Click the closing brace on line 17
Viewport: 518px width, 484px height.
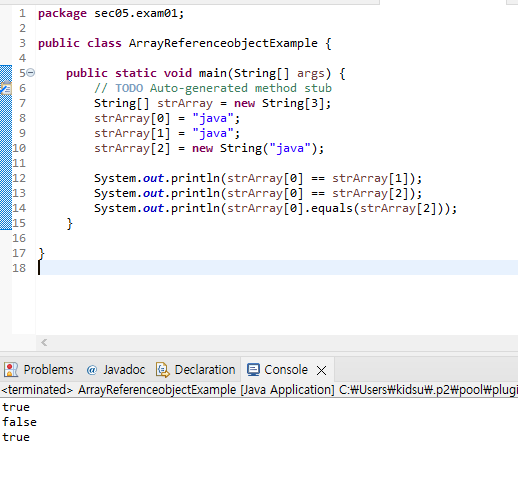click(x=41, y=254)
